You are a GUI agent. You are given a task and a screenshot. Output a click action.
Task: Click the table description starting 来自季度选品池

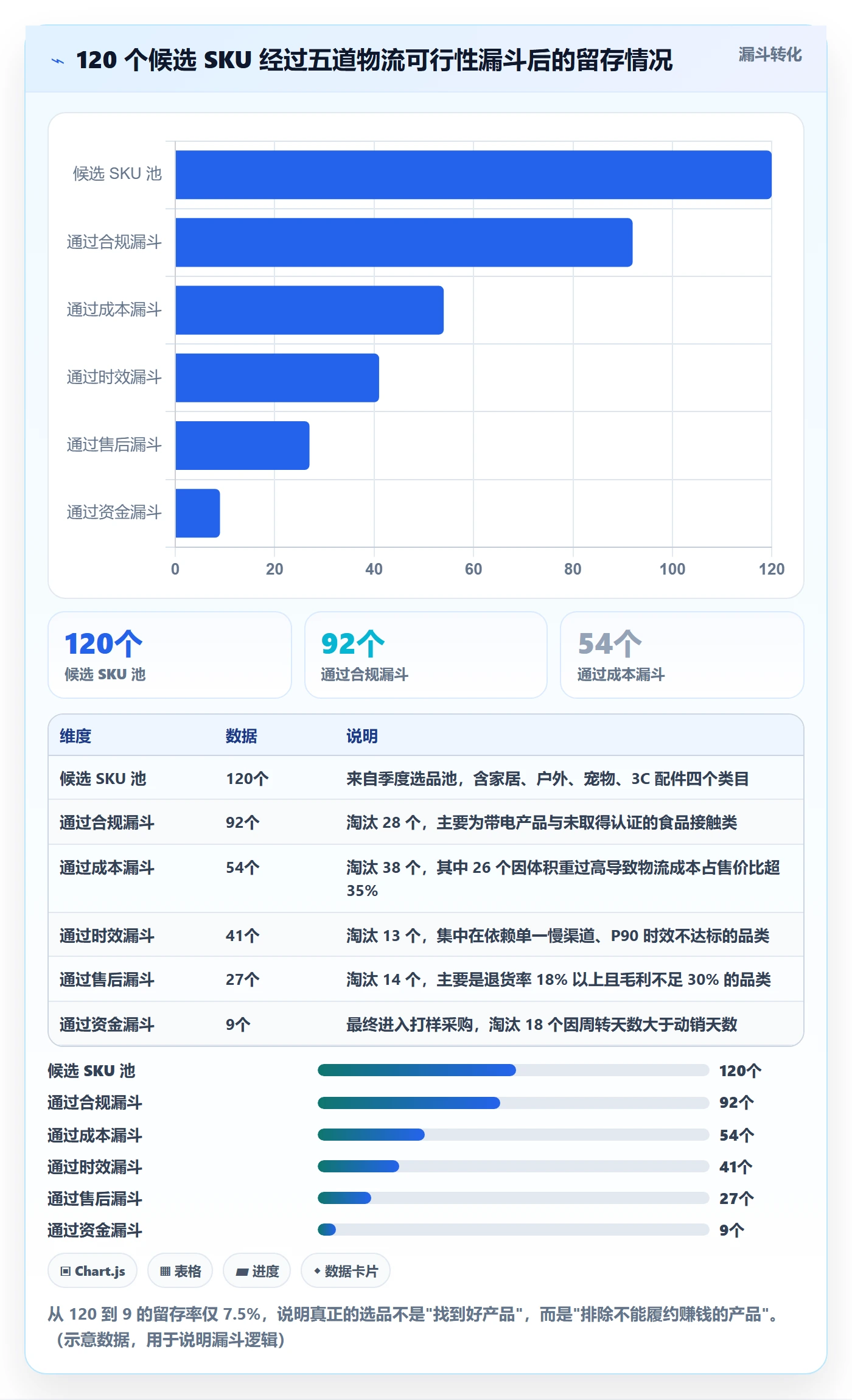click(x=547, y=779)
